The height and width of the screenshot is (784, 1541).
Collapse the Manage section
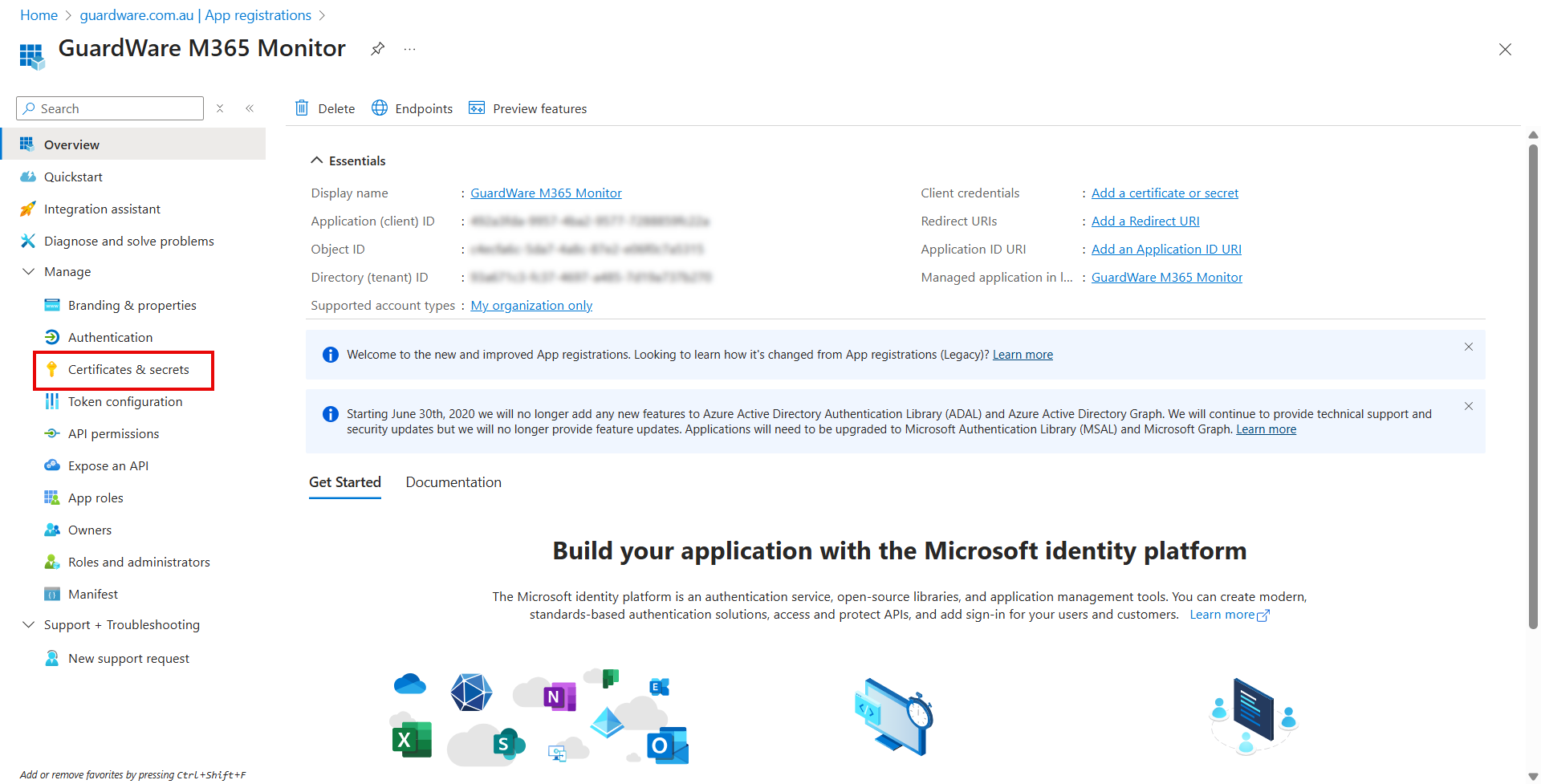[29, 271]
